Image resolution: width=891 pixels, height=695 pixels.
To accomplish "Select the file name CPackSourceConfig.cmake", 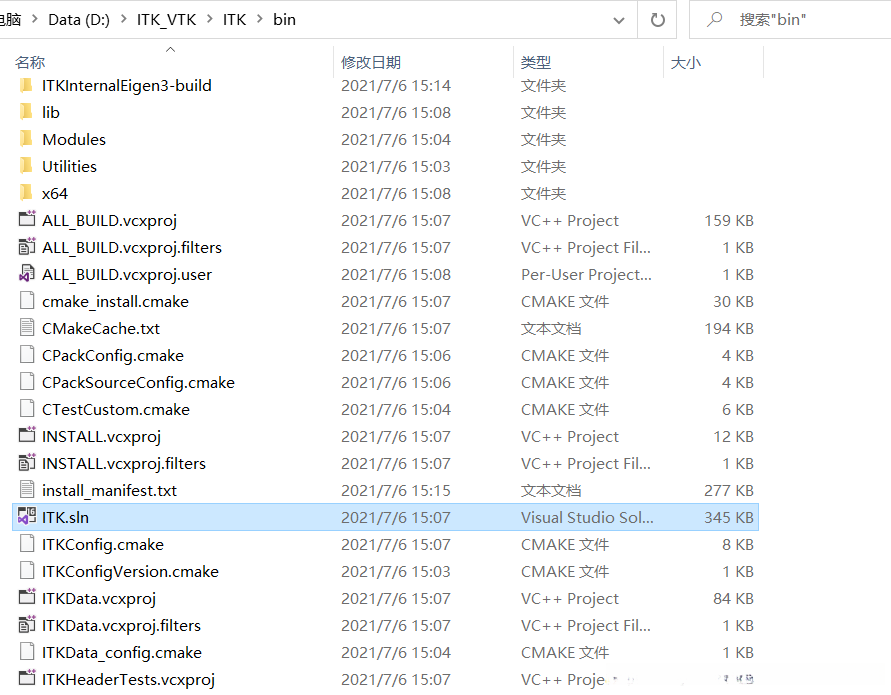I will point(138,382).
